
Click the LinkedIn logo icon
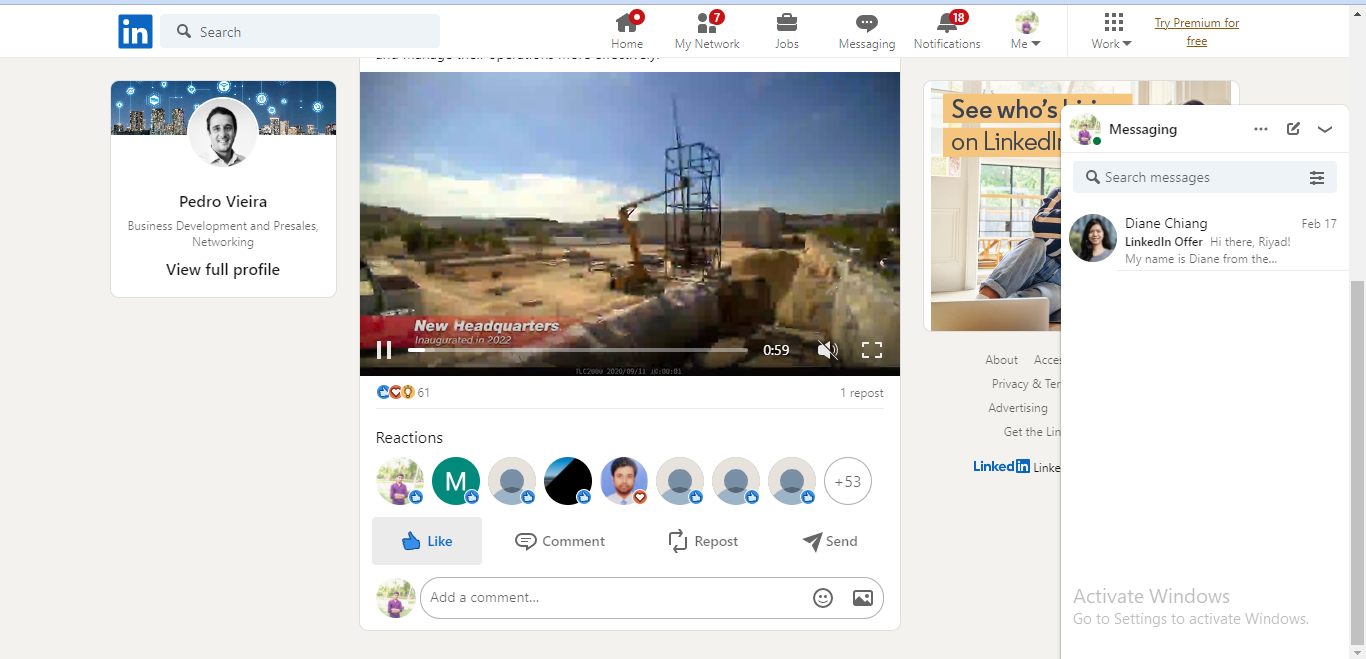point(135,32)
